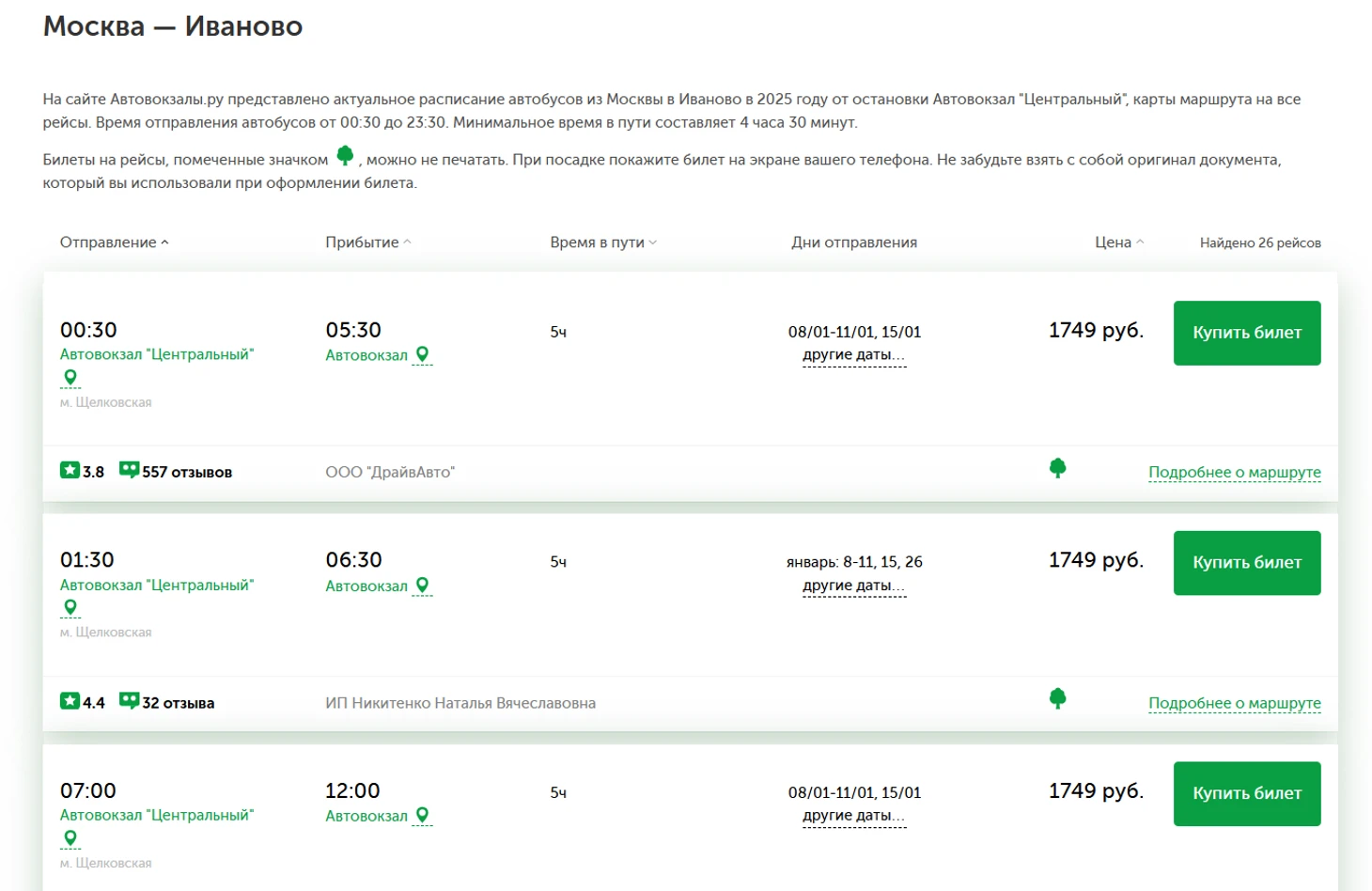
Task: Click map pin under 07:00 departure station
Action: 70,838
